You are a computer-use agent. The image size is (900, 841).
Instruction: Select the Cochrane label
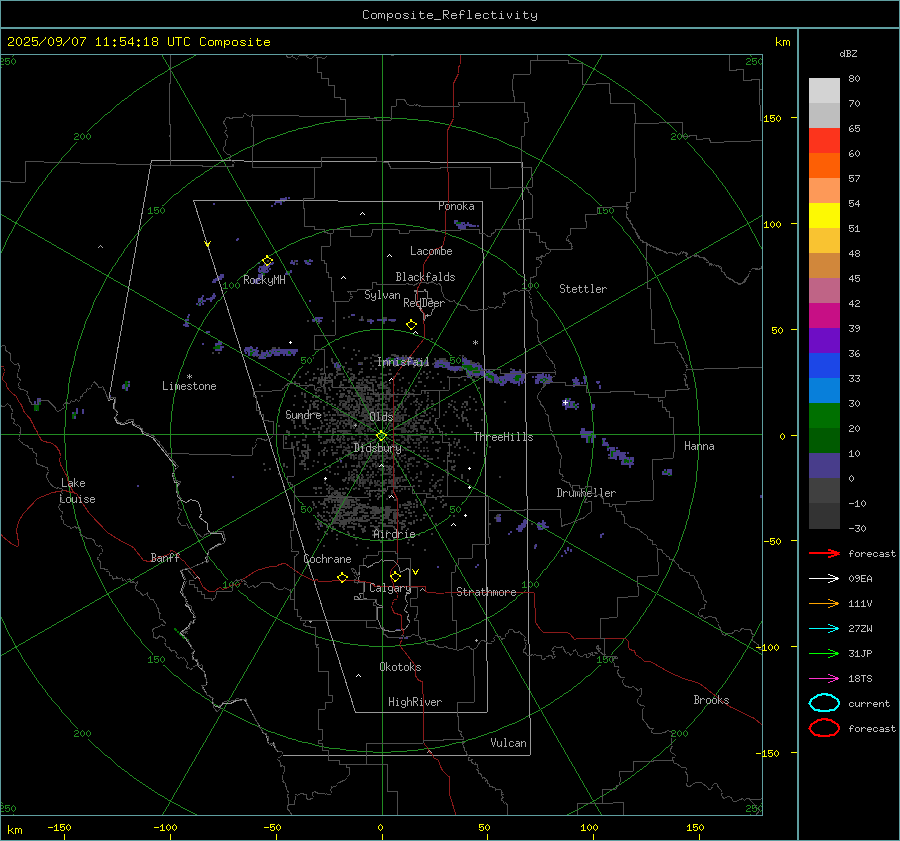327,559
